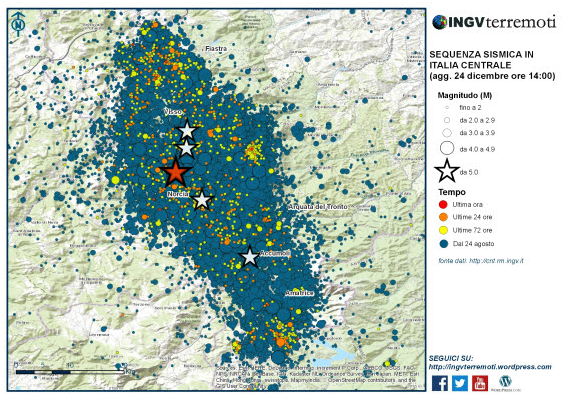Click the orange 'Ultime 24 ore' swatch
The height and width of the screenshot is (400, 564).
pyautogui.click(x=444, y=217)
